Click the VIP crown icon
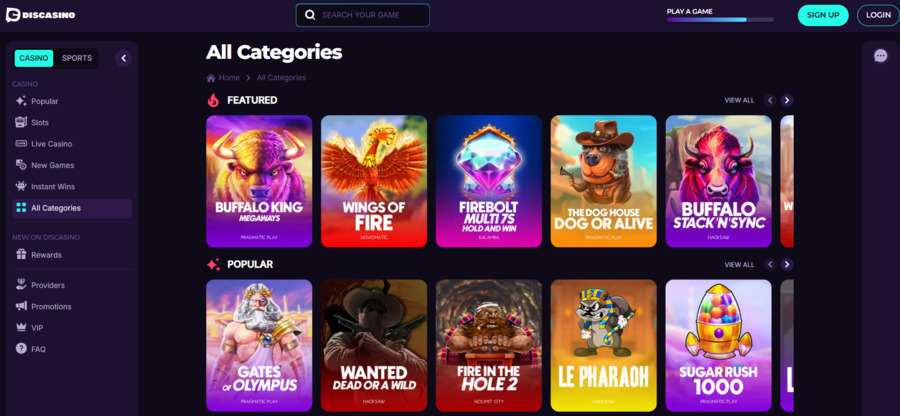 click(x=21, y=328)
